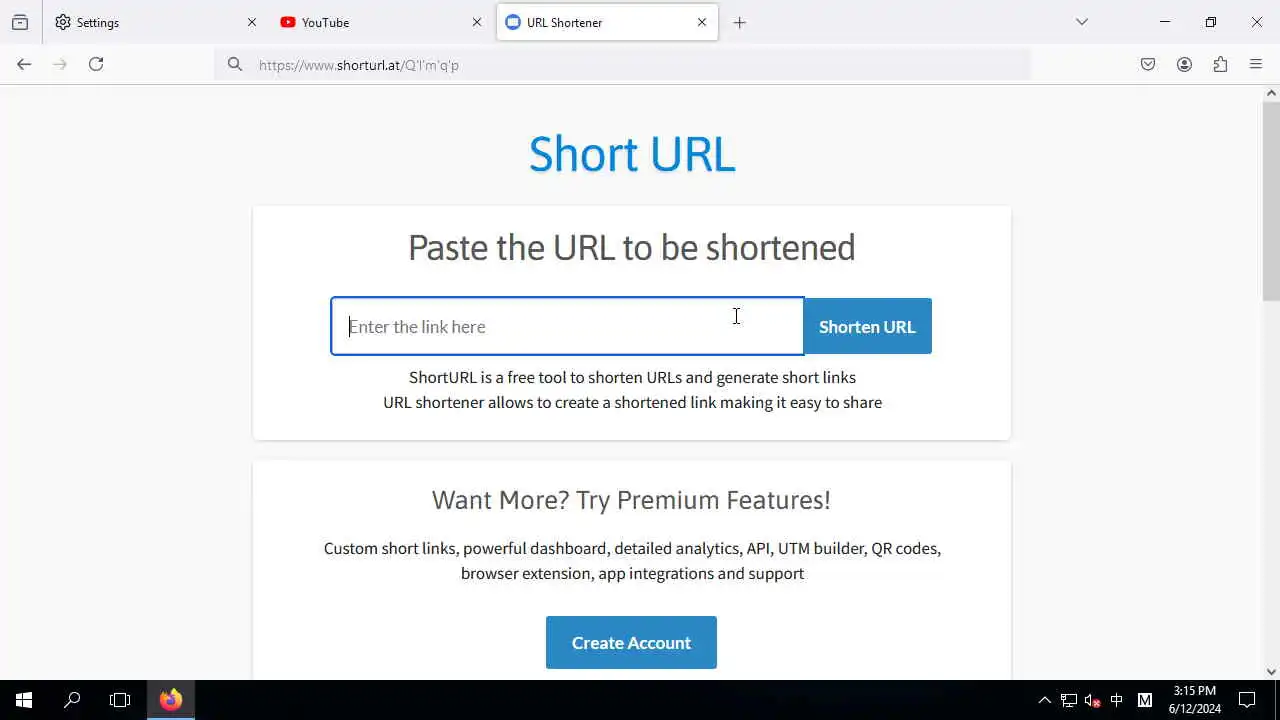This screenshot has width=1280, height=720.
Task: Go back to previous page
Action: [x=24, y=64]
